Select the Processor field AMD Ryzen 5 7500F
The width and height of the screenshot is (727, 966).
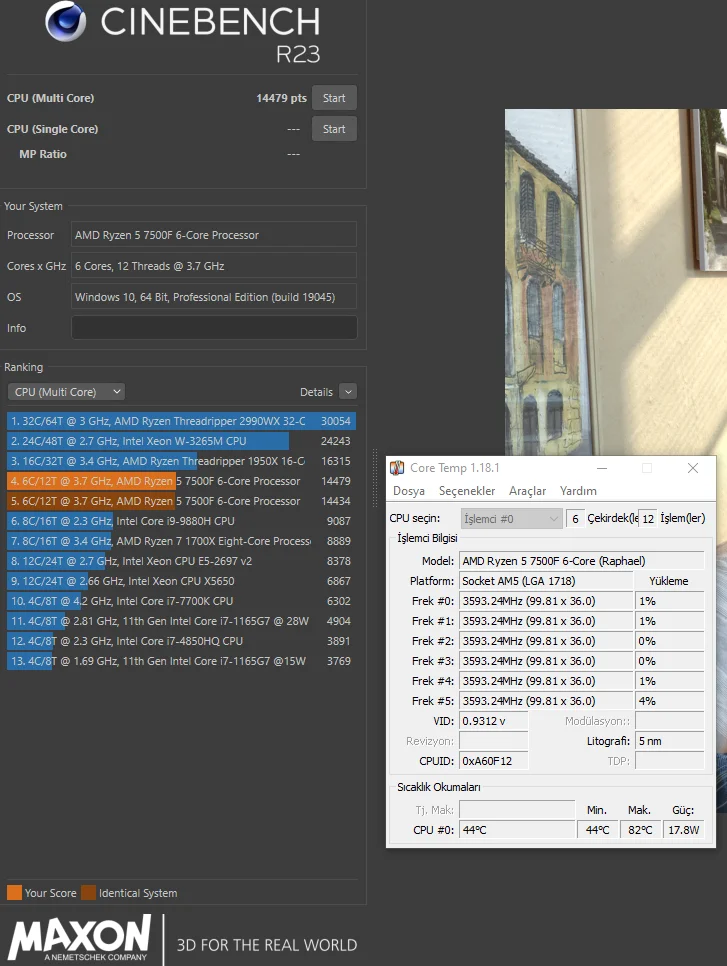tap(214, 235)
